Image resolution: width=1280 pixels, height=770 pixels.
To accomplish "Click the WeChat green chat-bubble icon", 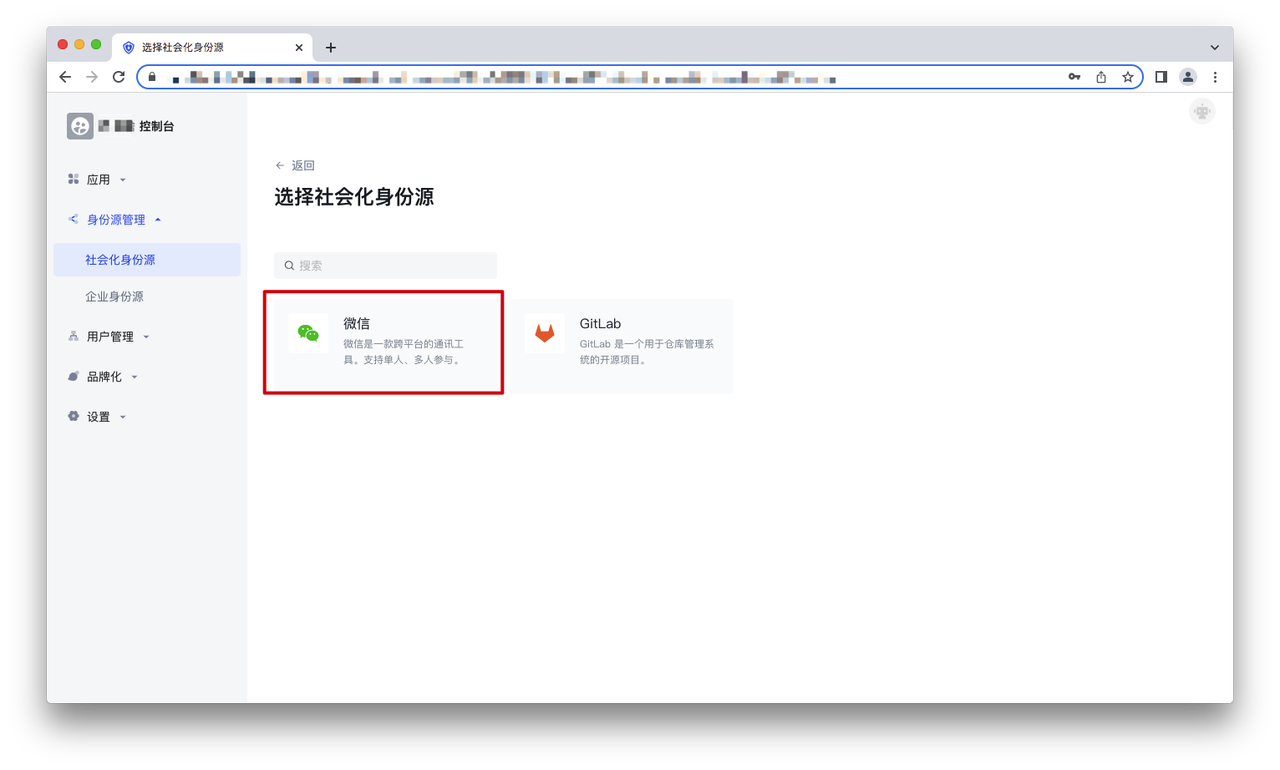I will pos(308,333).
